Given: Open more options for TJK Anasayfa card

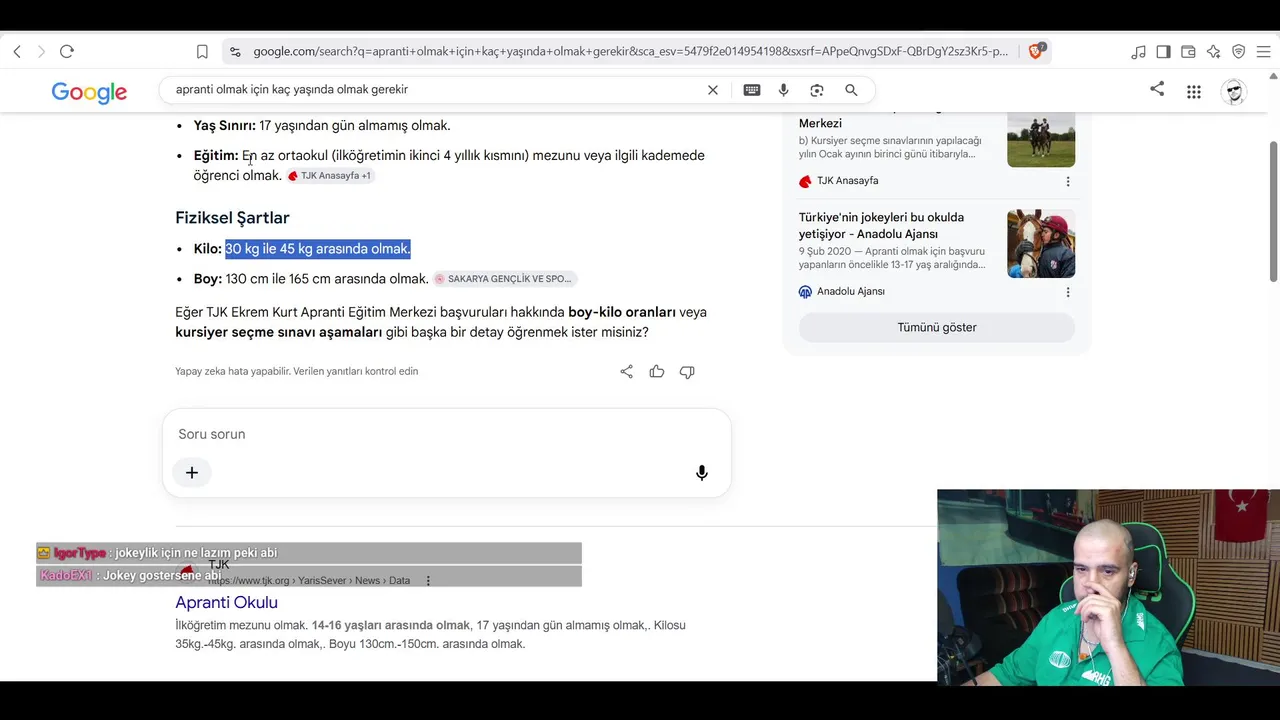Looking at the screenshot, I should [x=1068, y=181].
